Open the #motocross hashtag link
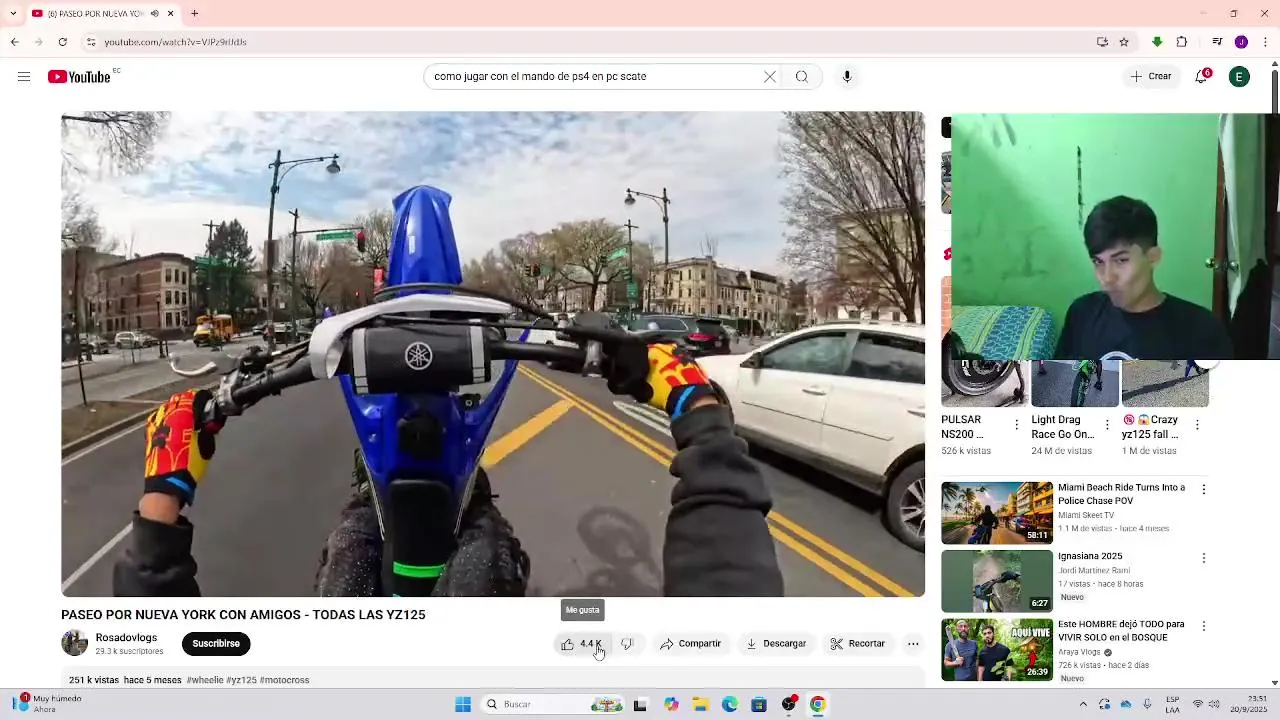Image resolution: width=1280 pixels, height=720 pixels. pyautogui.click(x=284, y=680)
